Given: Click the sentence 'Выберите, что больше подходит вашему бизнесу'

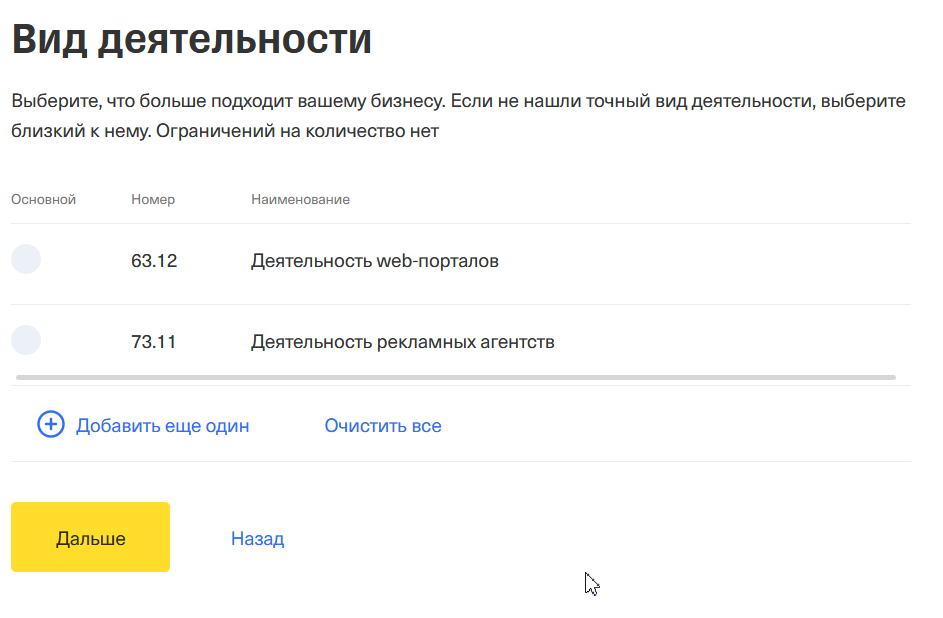Looking at the screenshot, I should pos(228,100).
